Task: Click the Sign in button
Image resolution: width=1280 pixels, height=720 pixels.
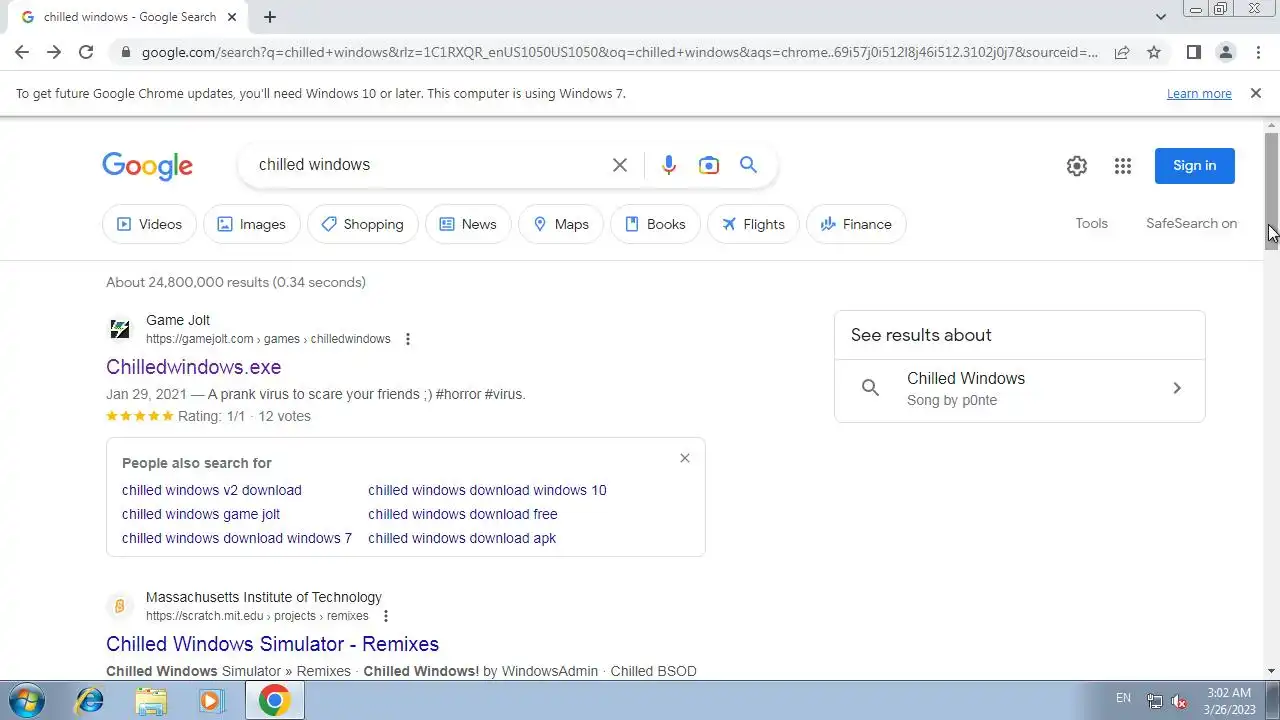Action: point(1194,166)
